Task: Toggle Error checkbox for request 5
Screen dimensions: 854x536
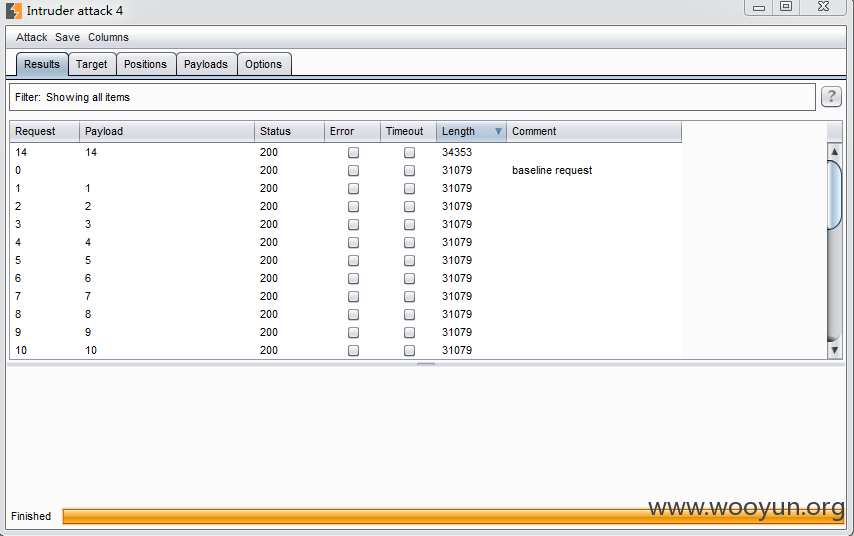Action: tap(353, 260)
